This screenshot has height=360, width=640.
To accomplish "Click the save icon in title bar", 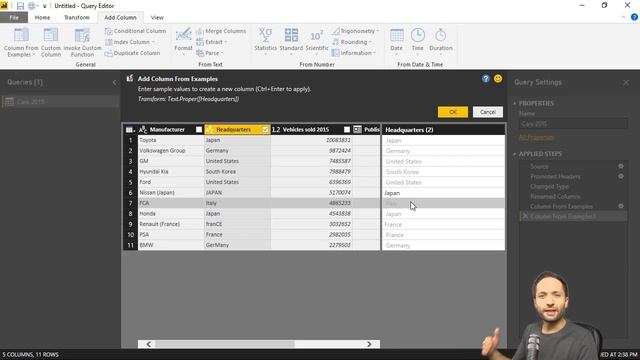I will [x=20, y=6].
